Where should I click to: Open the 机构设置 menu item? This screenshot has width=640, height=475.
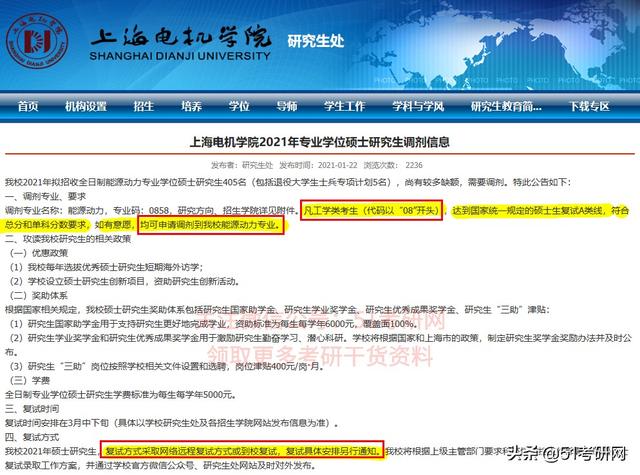pyautogui.click(x=86, y=107)
